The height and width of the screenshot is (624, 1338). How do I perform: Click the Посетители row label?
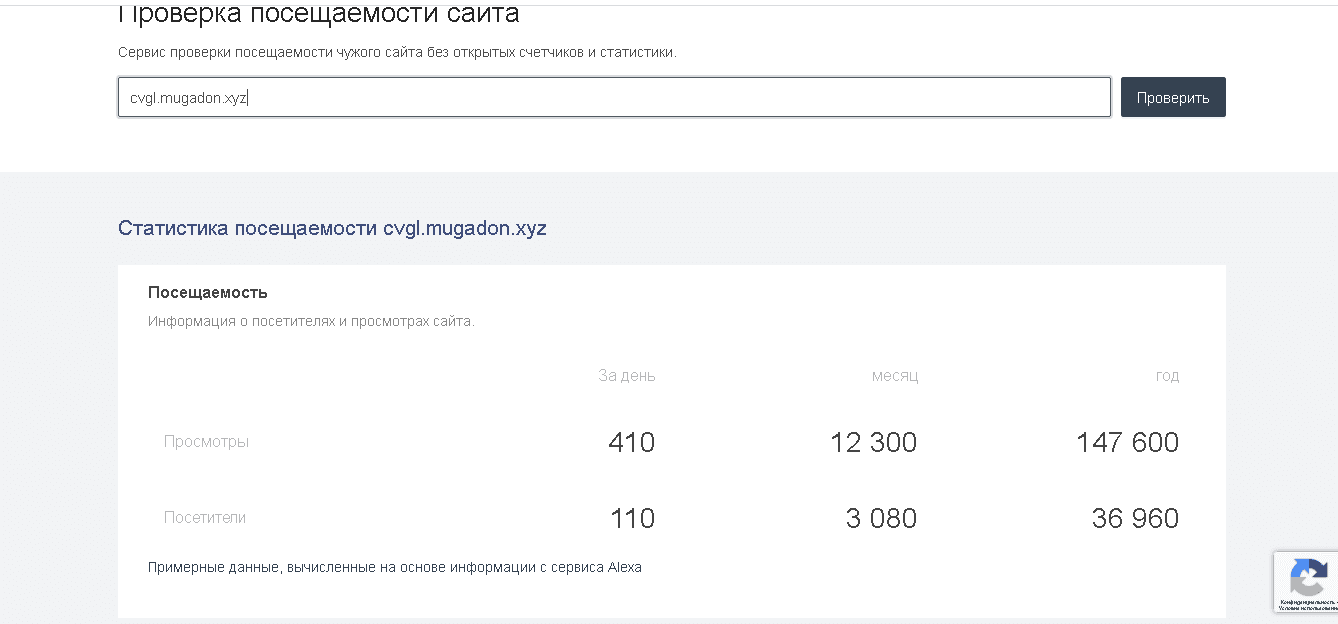203,518
